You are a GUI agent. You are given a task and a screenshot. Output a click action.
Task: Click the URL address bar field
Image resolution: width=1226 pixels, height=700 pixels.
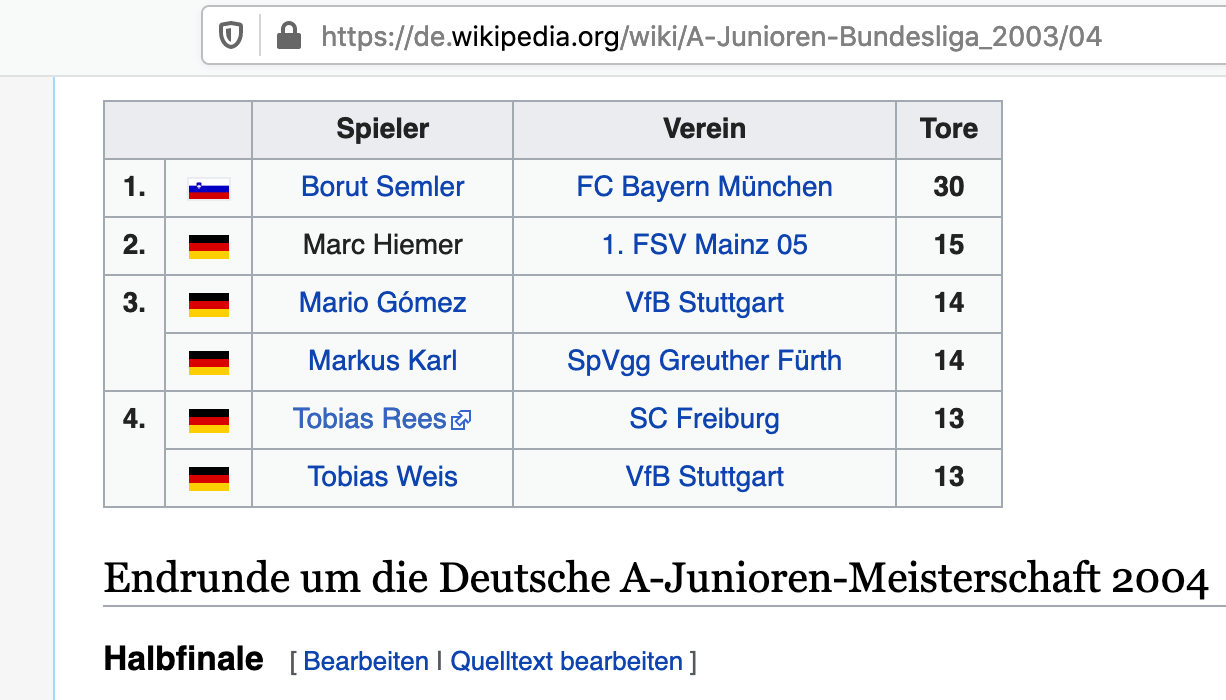point(714,37)
